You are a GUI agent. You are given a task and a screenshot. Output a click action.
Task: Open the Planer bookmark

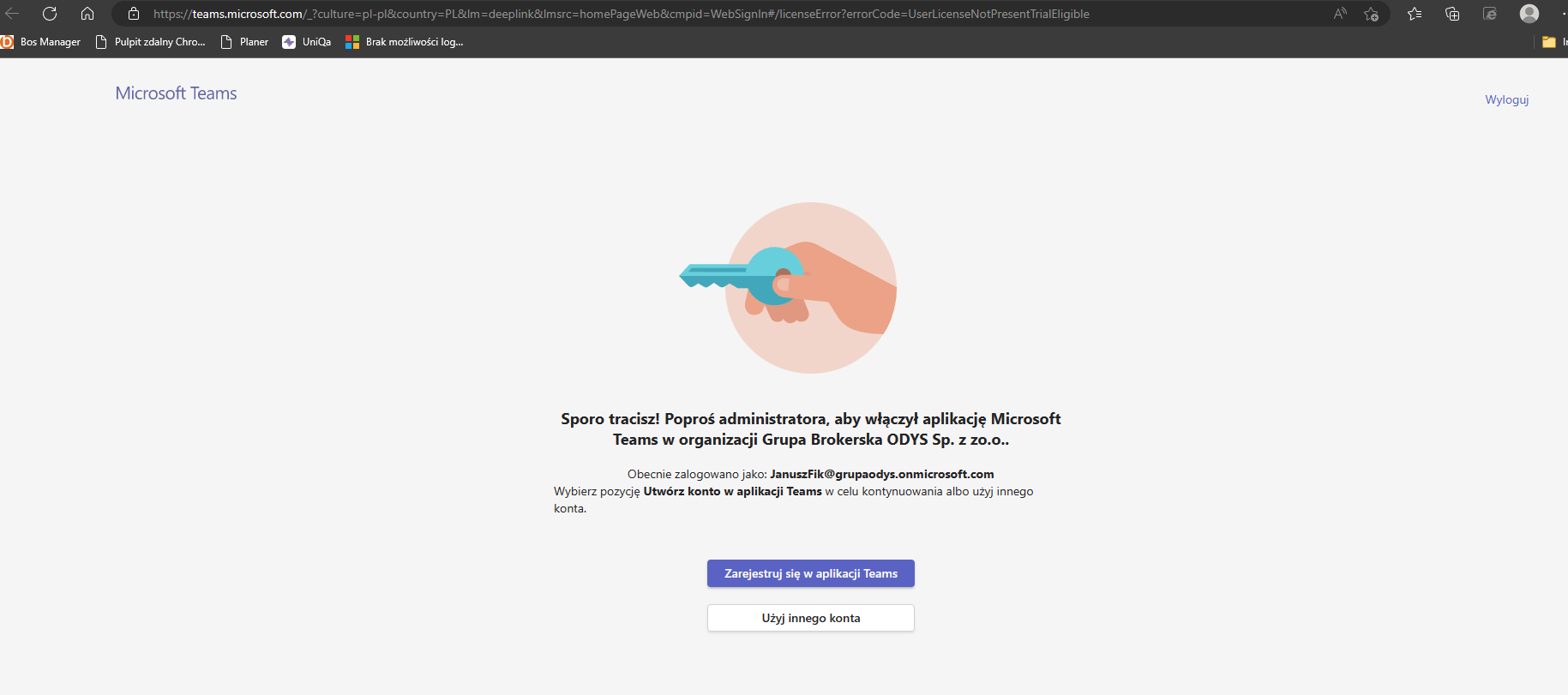coord(245,42)
